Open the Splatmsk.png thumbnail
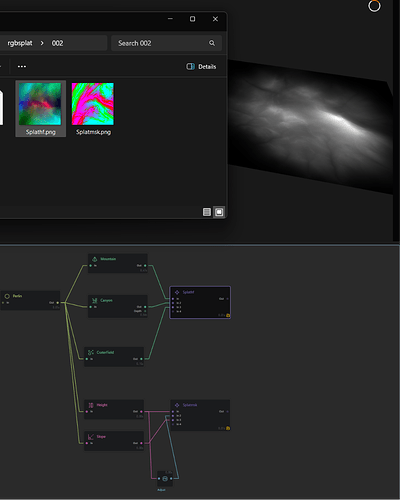Screen dimensions: 400x500 point(93,104)
